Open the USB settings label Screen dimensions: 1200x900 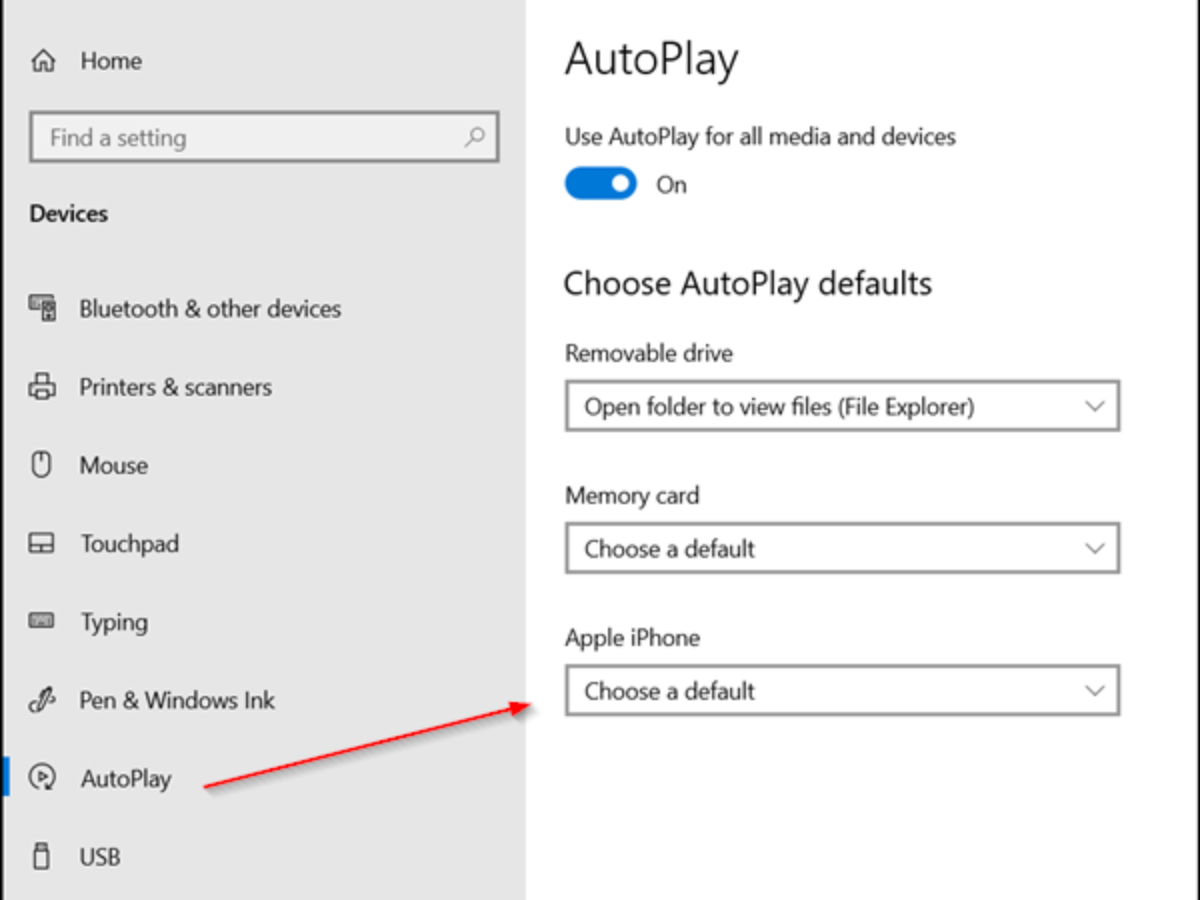click(100, 857)
